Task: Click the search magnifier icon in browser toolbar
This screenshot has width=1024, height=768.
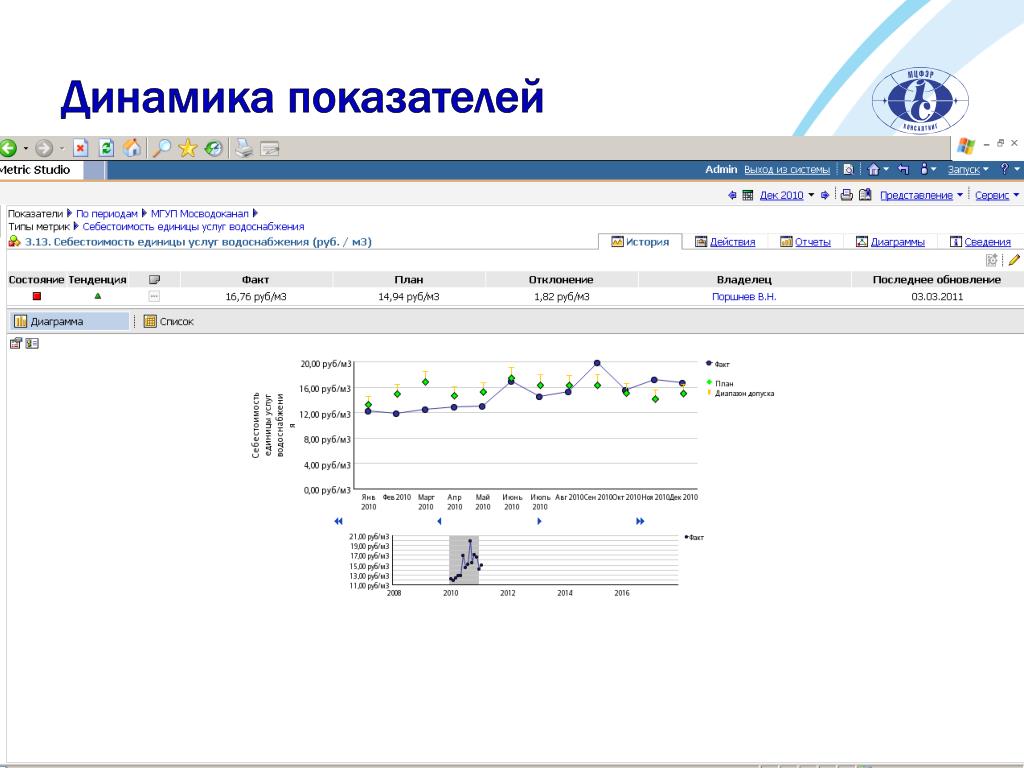Action: [160, 148]
